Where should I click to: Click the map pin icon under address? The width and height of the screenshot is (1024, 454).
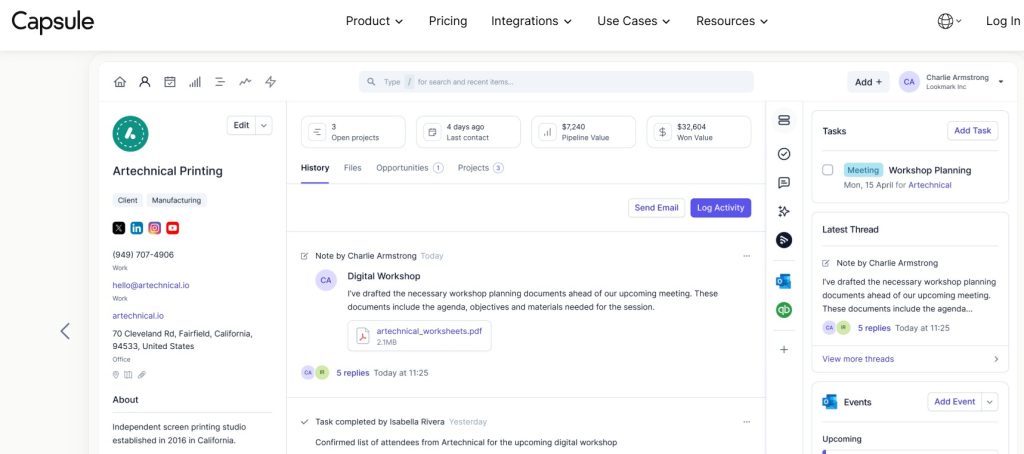116,375
